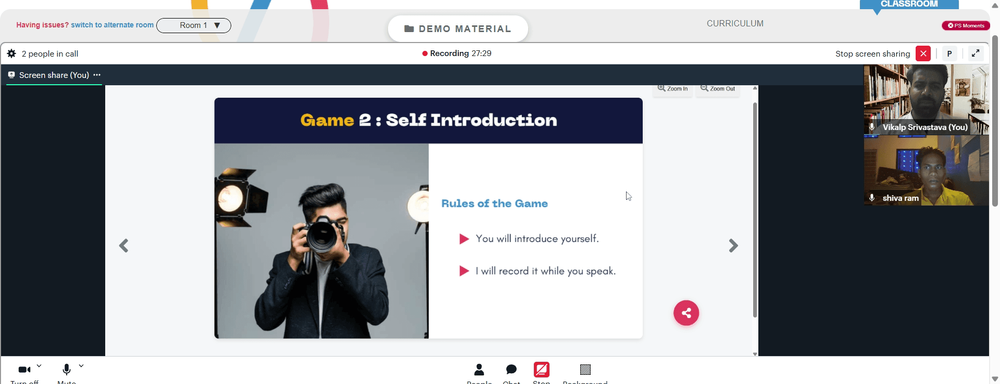The height and width of the screenshot is (384, 1000).
Task: Select the Classroom tab
Action: tap(909, 4)
